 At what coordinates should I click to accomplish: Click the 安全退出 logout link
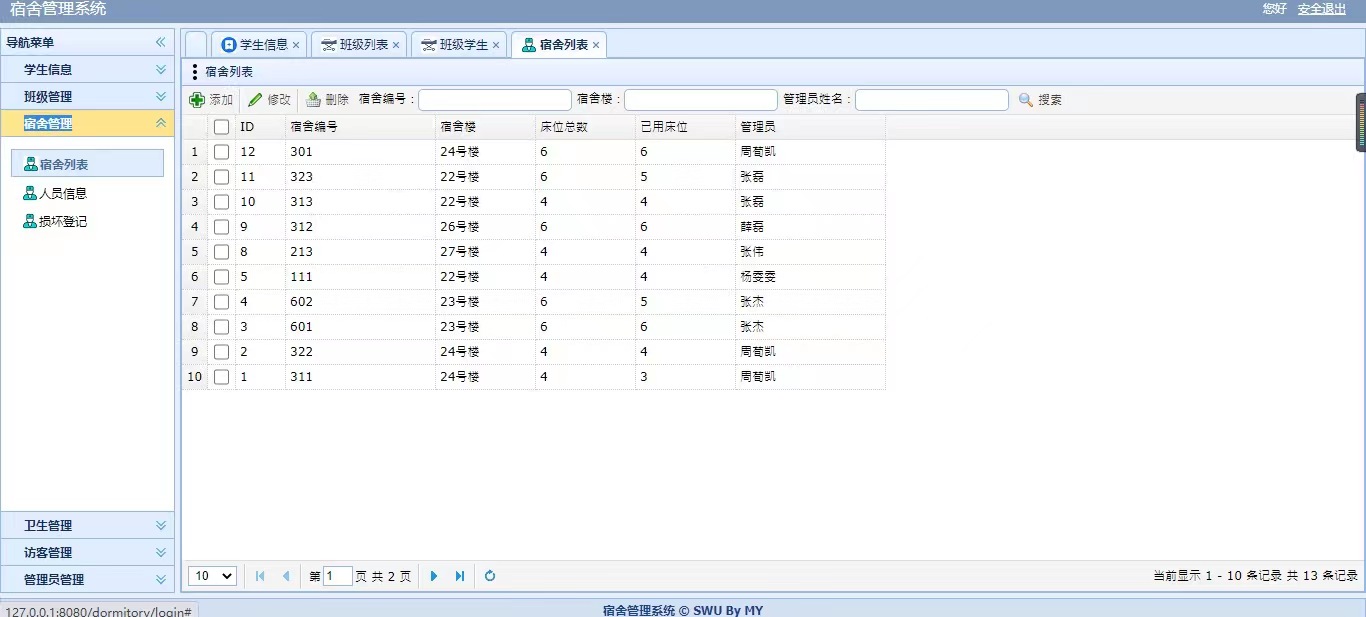click(x=1321, y=9)
